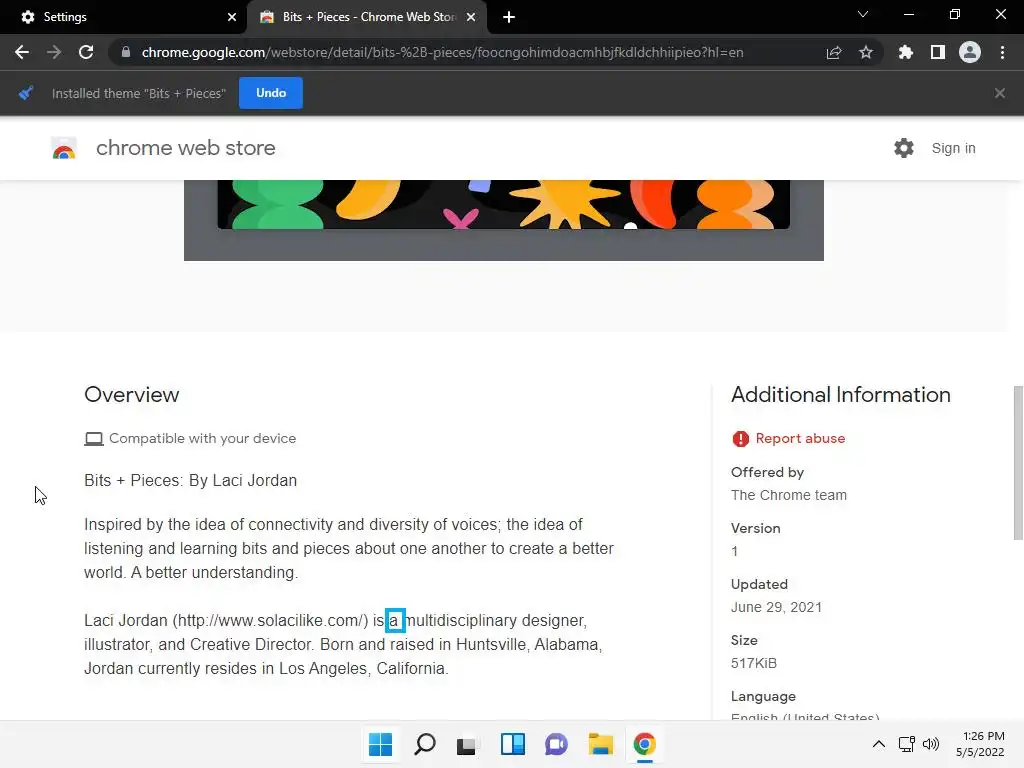
Task: Open Task View on taskbar
Action: point(466,744)
